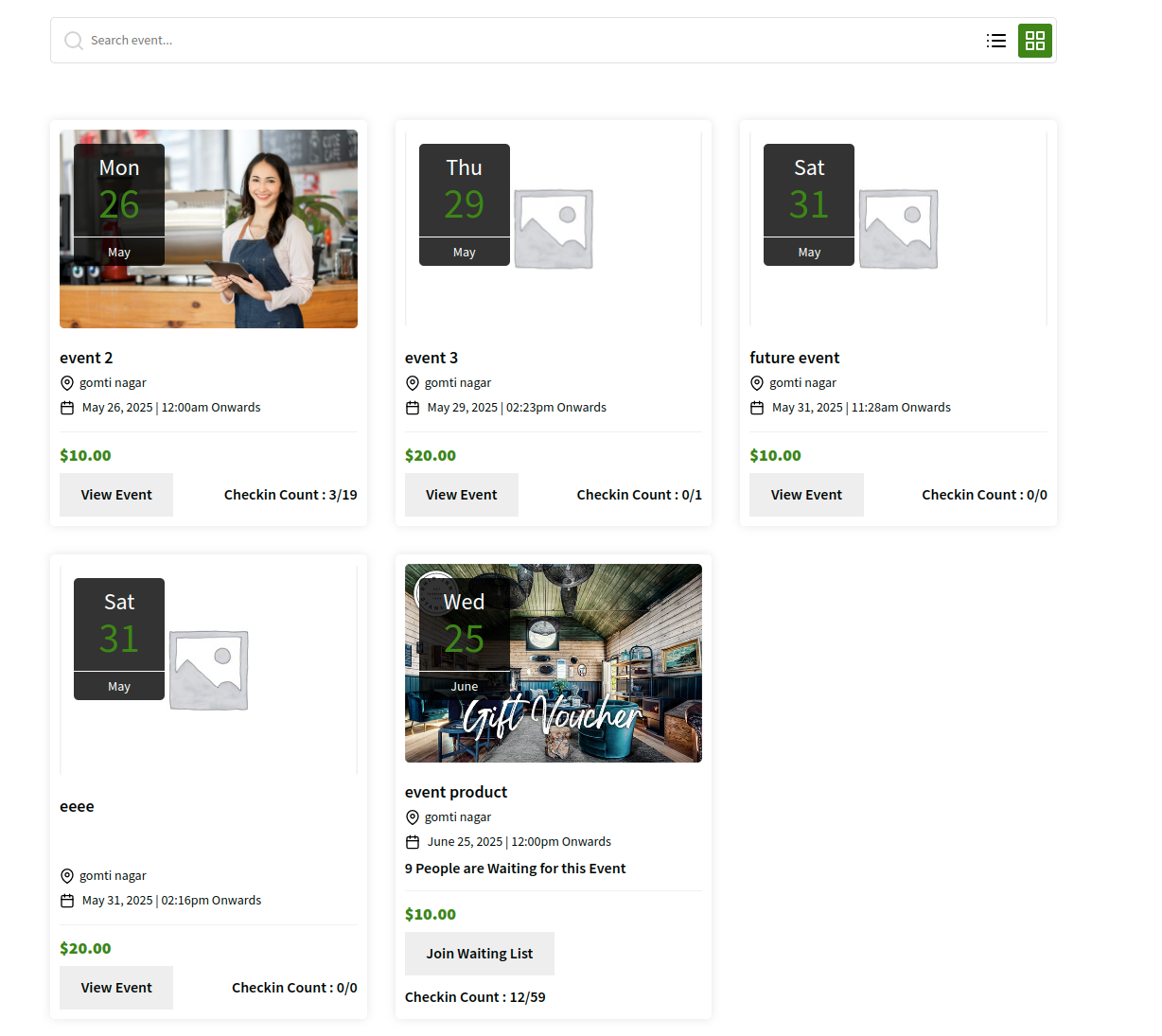This screenshot has height=1036, width=1162.
Task: Click calendar icon under eeee event
Action: coord(67,901)
